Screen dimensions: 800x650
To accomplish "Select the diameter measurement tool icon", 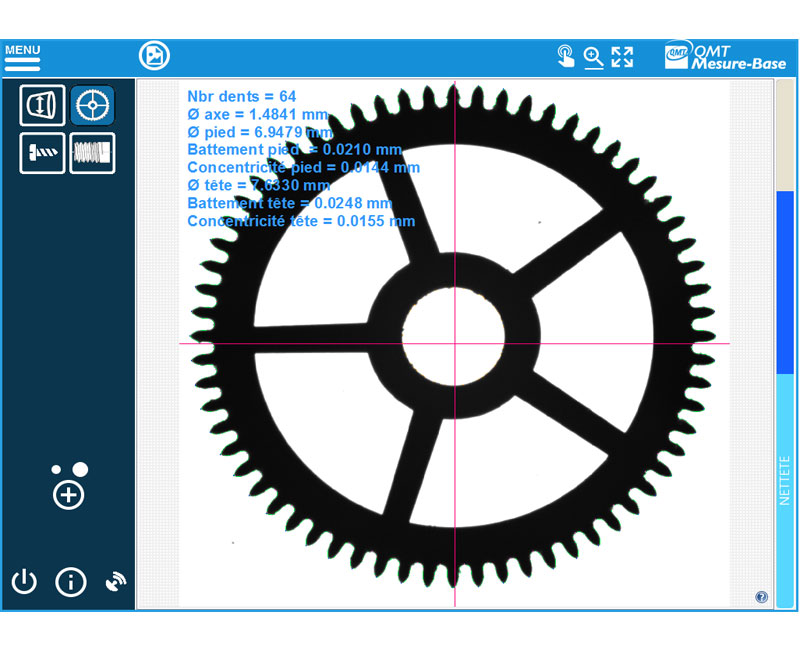I will [x=42, y=105].
